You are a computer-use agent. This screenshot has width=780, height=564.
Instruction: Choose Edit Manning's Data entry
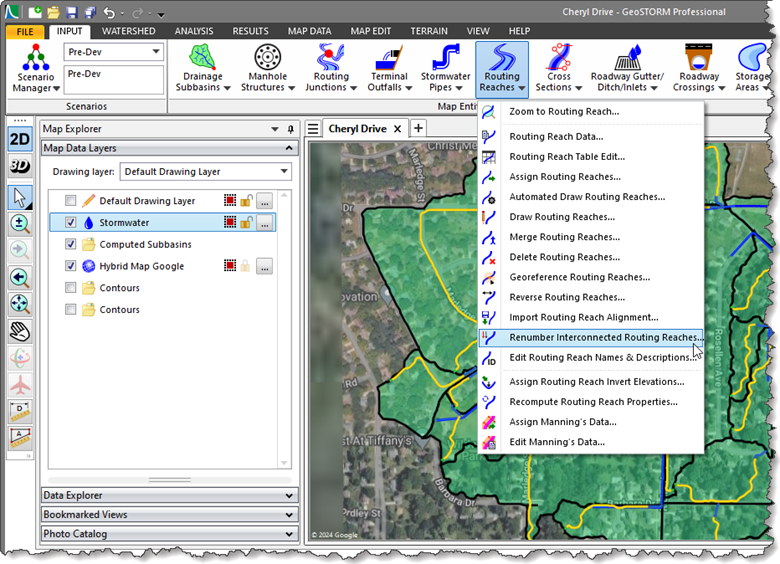[x=591, y=442]
